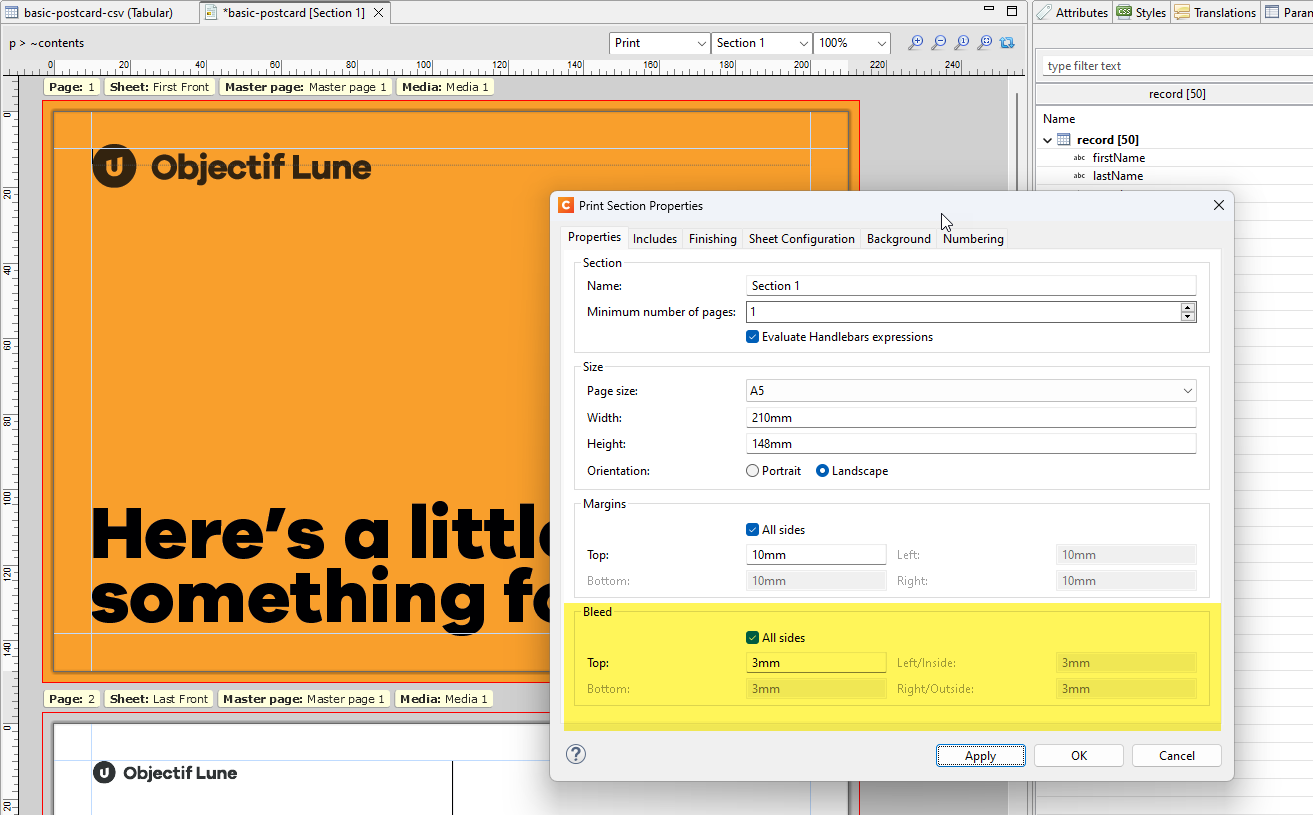Open the Styles panel tab
Screen dimensions: 1313x815
click(x=1141, y=13)
